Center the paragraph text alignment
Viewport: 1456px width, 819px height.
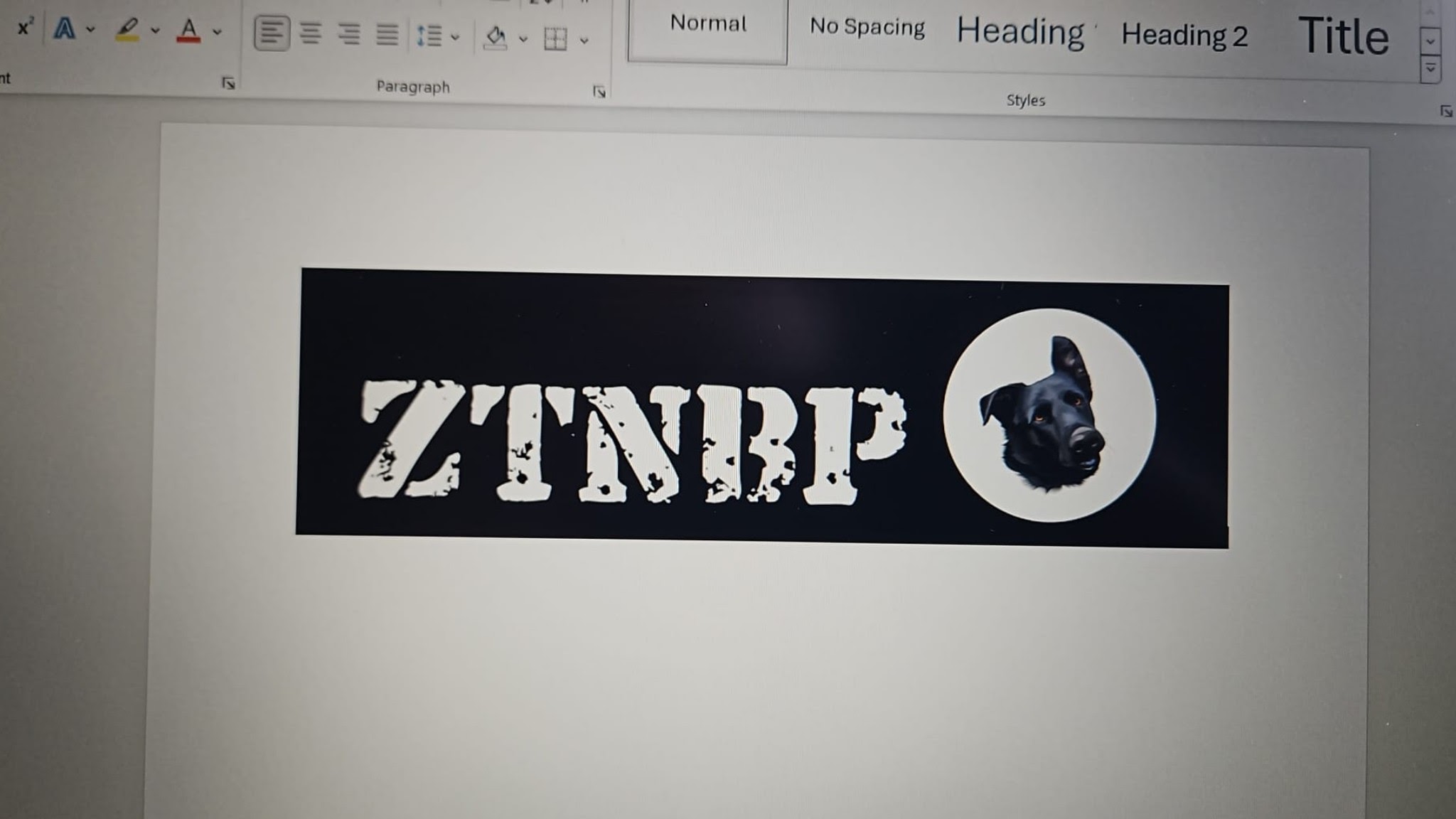tap(311, 33)
